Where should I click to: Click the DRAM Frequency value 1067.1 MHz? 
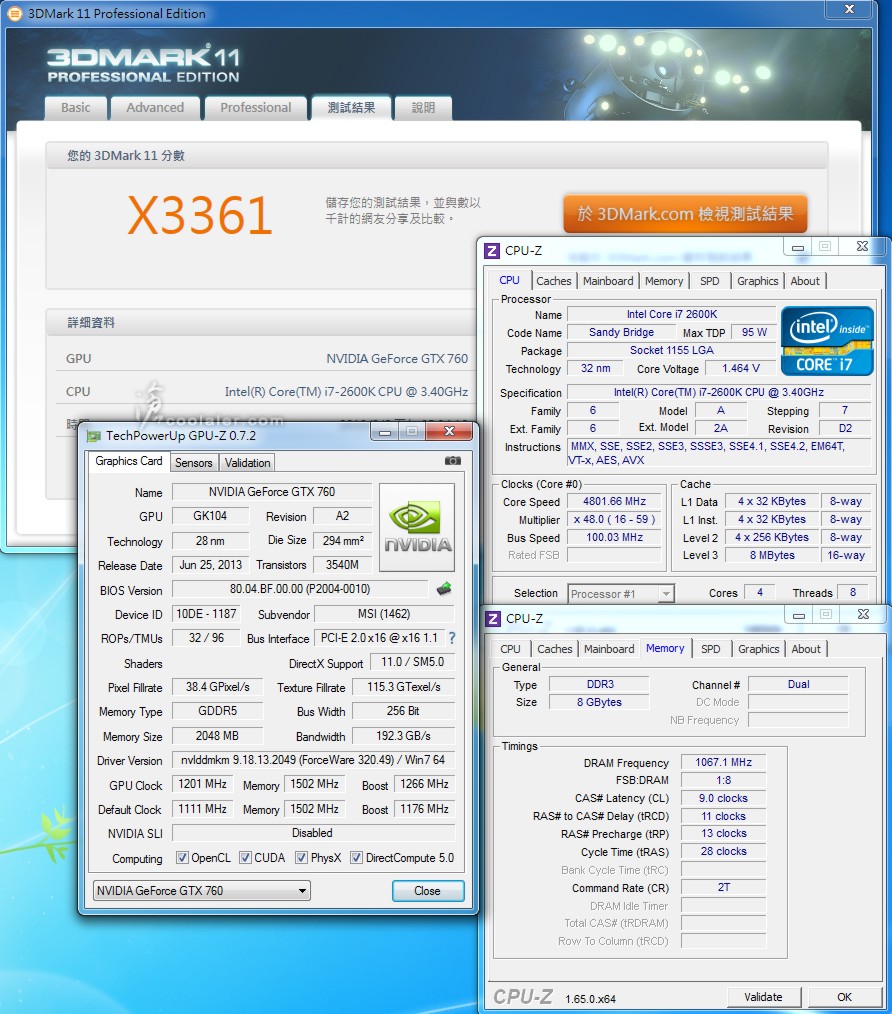(x=724, y=762)
